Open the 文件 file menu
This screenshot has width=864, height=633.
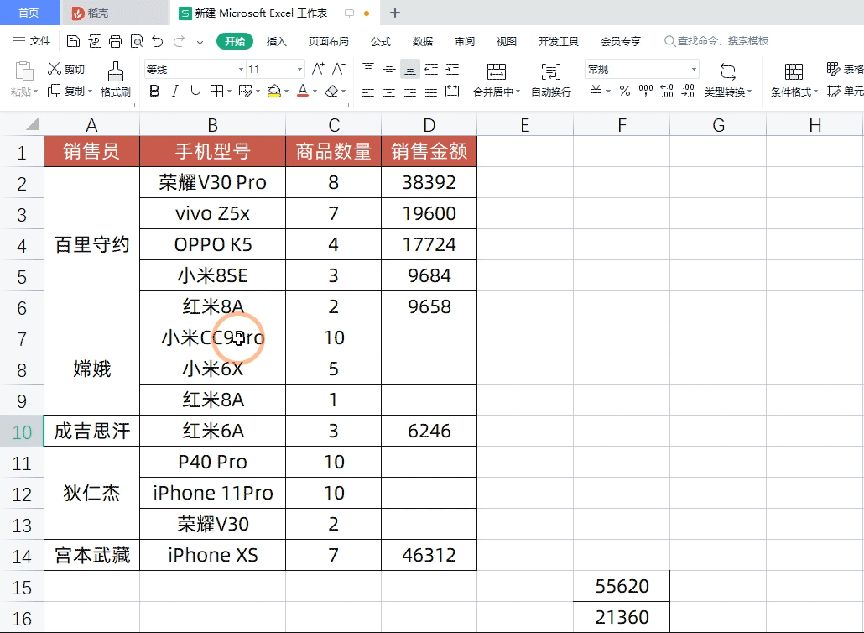pyautogui.click(x=31, y=41)
